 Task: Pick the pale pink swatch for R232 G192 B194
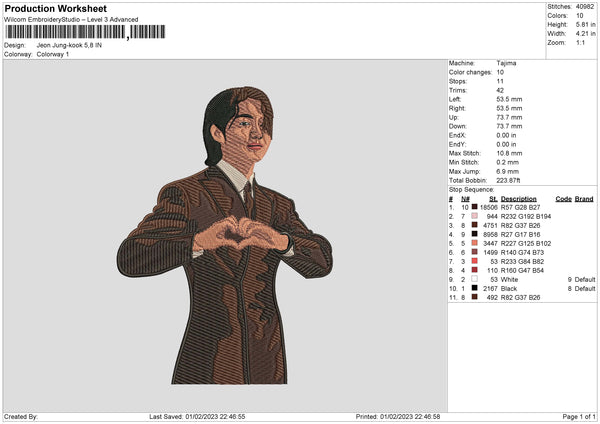[x=474, y=216]
